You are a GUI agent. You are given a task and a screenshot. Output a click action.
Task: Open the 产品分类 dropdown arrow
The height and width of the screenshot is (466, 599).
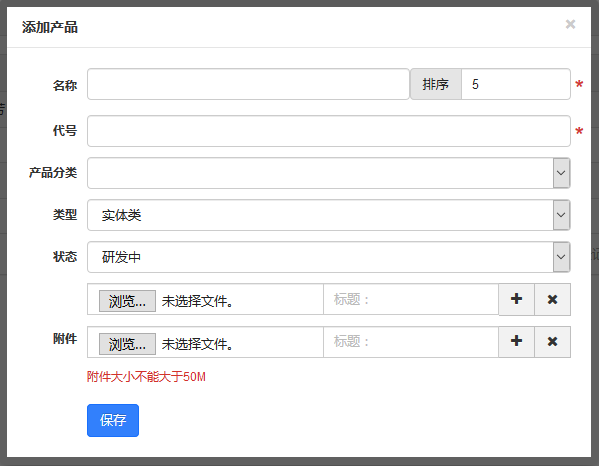pos(561,173)
